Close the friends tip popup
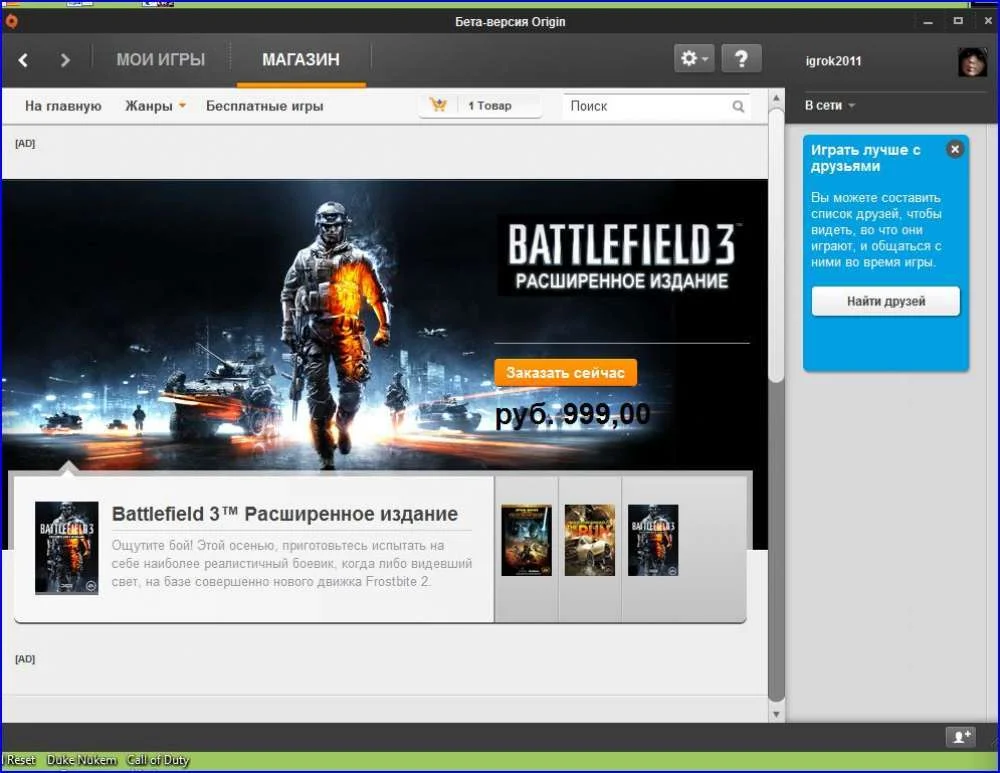The height and width of the screenshot is (773, 1000). (x=954, y=149)
